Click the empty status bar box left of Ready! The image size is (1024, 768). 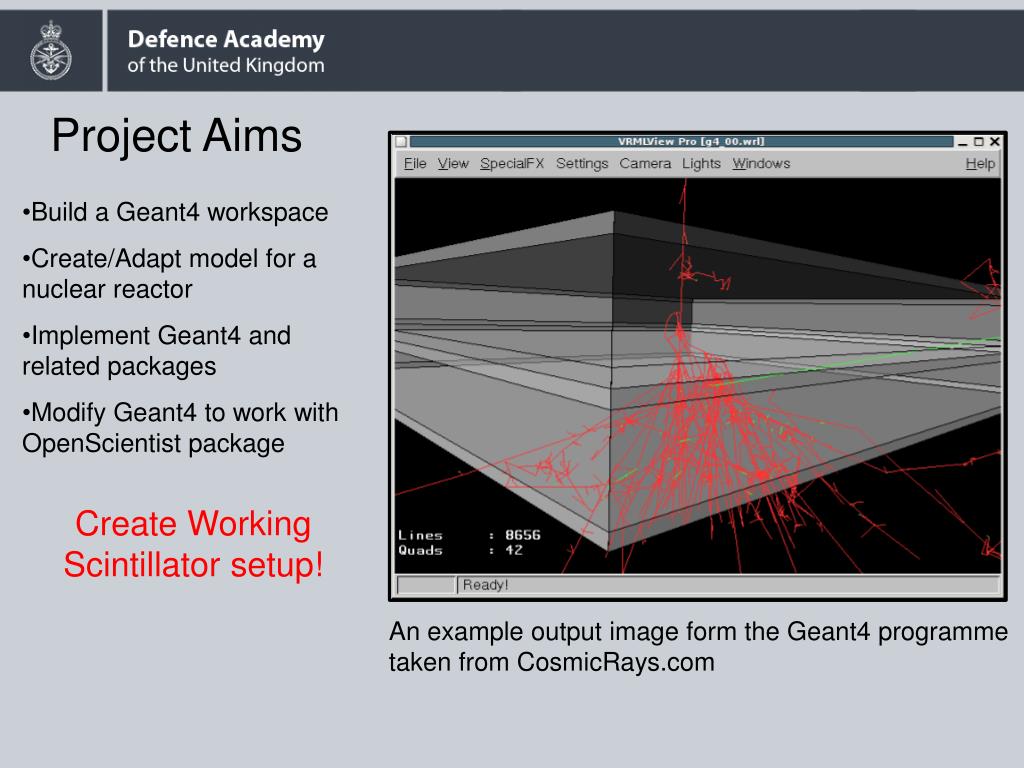pyautogui.click(x=426, y=584)
